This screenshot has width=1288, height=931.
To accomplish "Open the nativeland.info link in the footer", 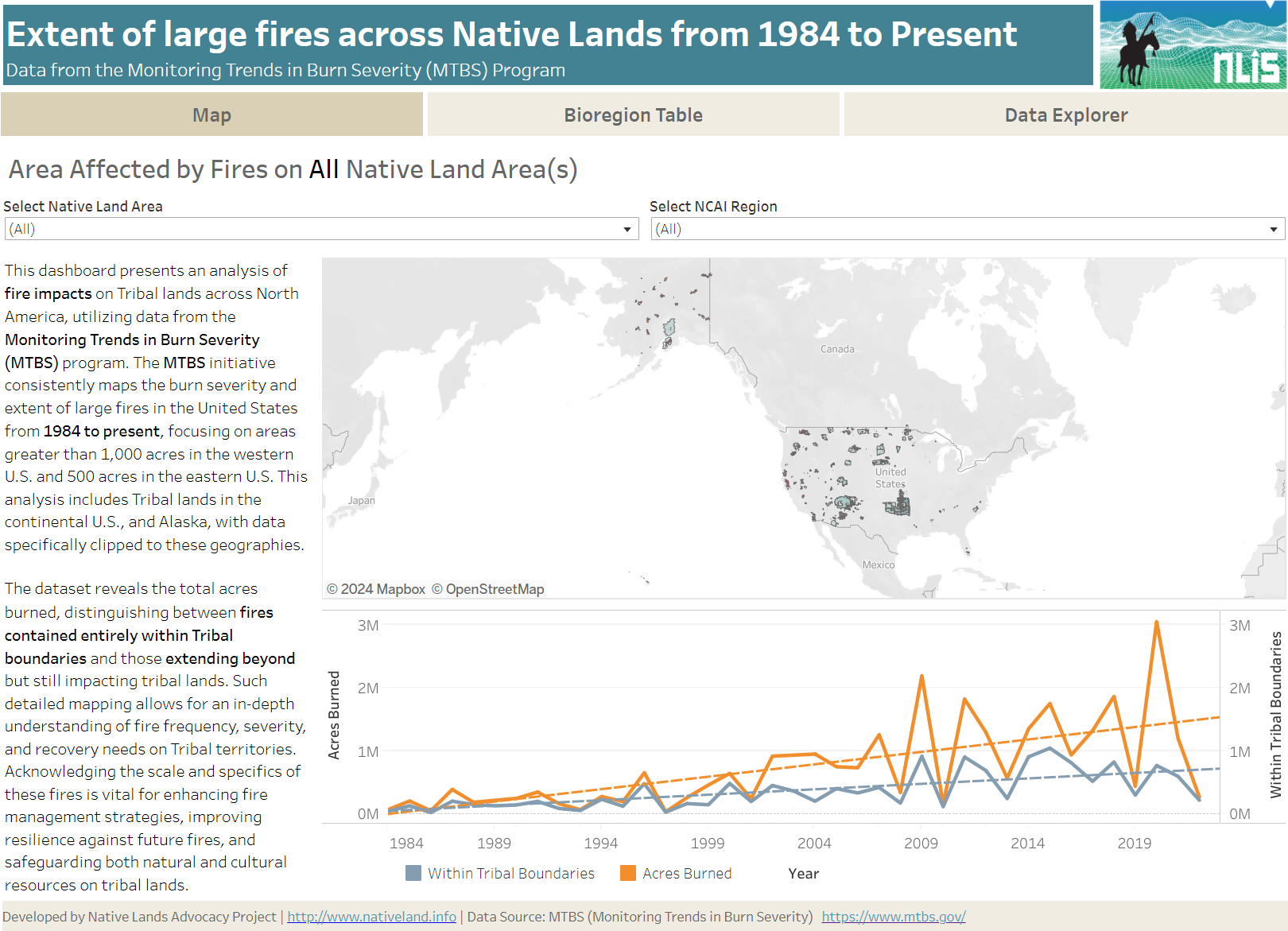I will 371,916.
